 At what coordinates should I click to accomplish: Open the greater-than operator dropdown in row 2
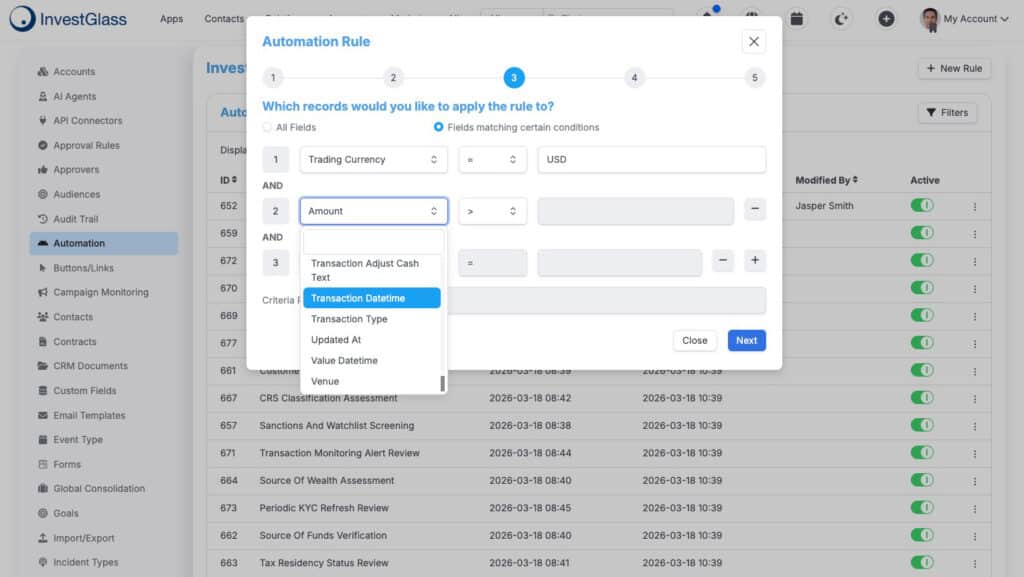click(x=492, y=211)
